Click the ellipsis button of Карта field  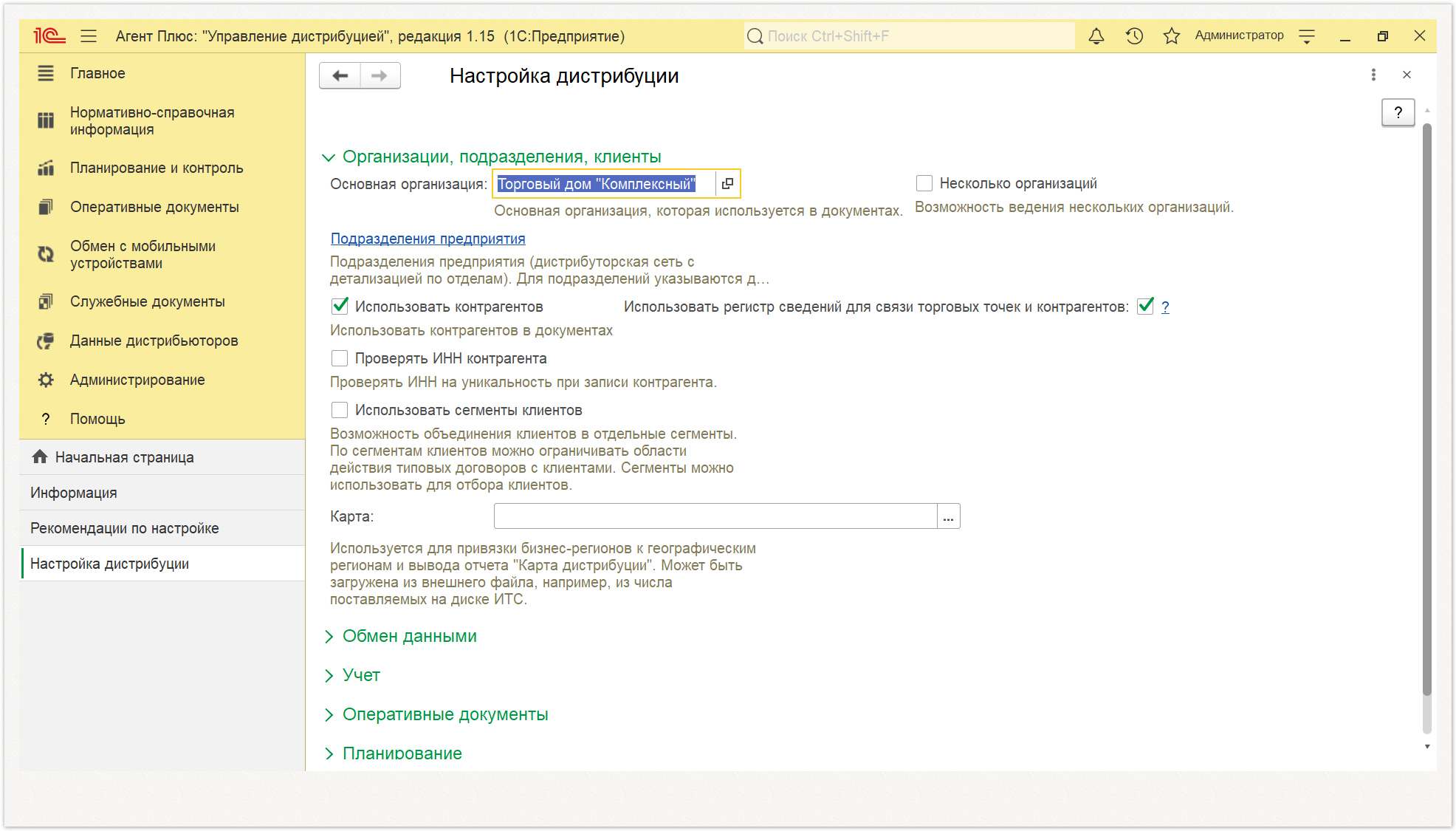tap(949, 516)
